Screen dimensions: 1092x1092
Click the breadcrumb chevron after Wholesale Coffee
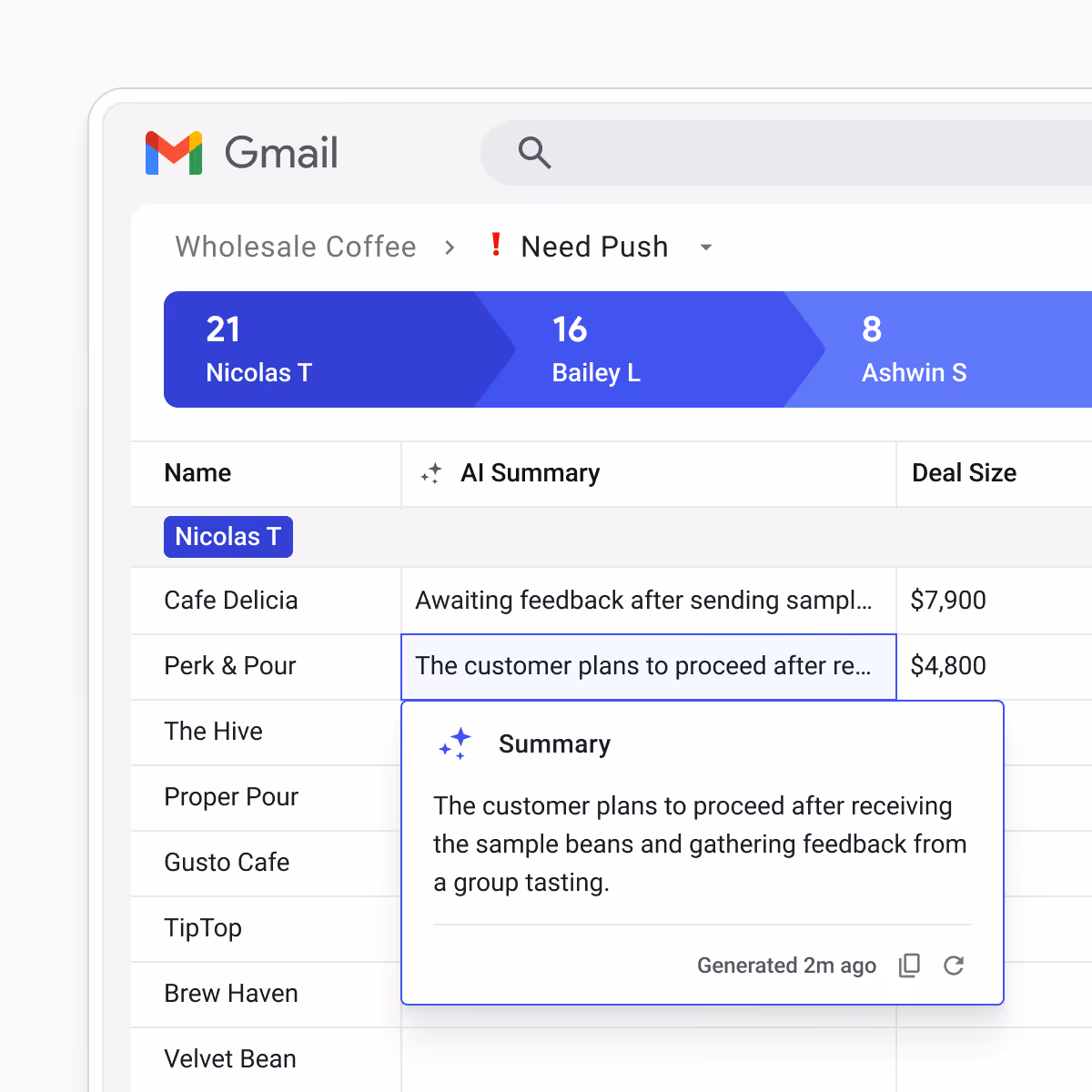point(450,247)
